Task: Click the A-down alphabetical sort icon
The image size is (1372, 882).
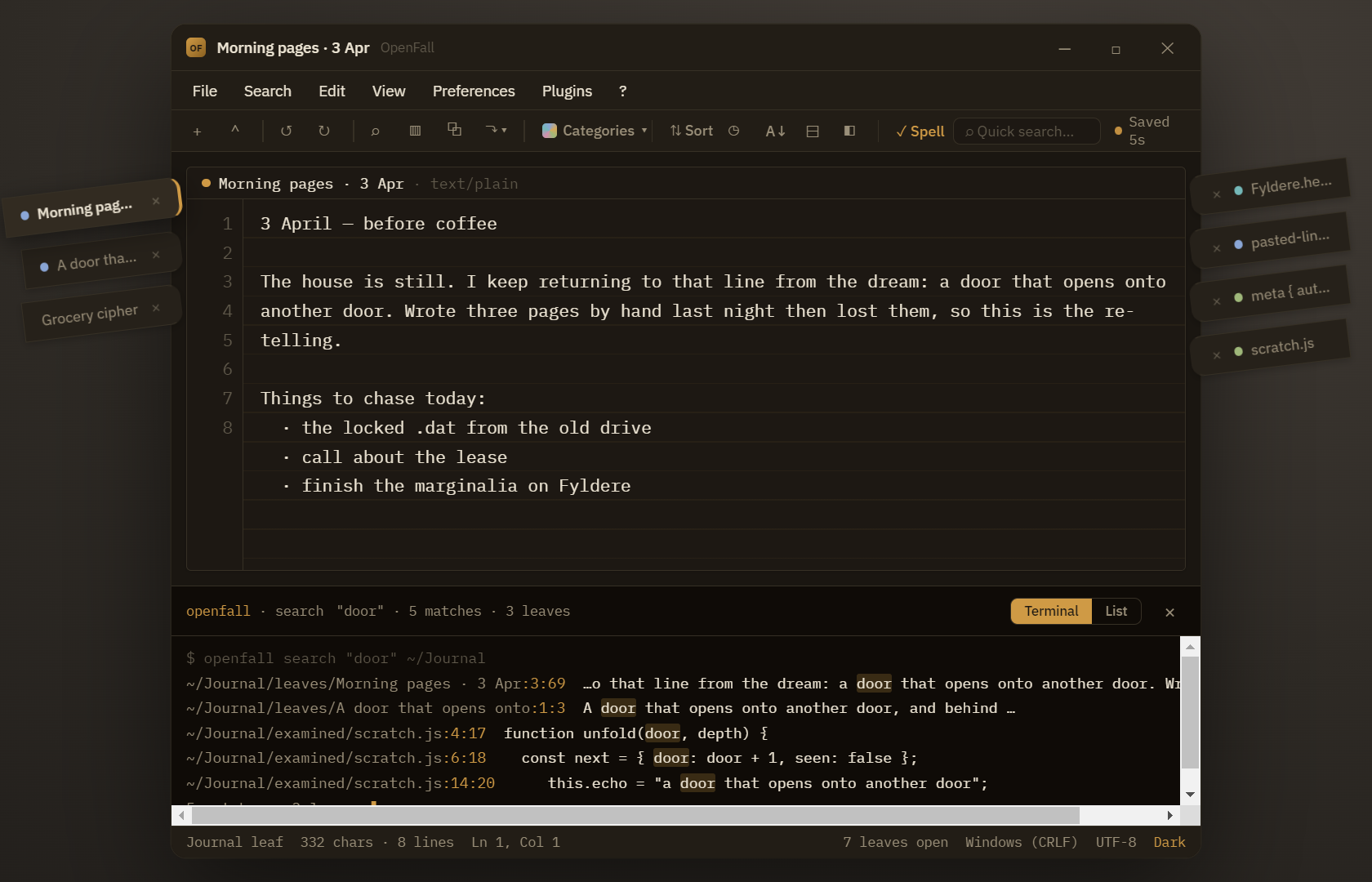Action: tap(775, 131)
